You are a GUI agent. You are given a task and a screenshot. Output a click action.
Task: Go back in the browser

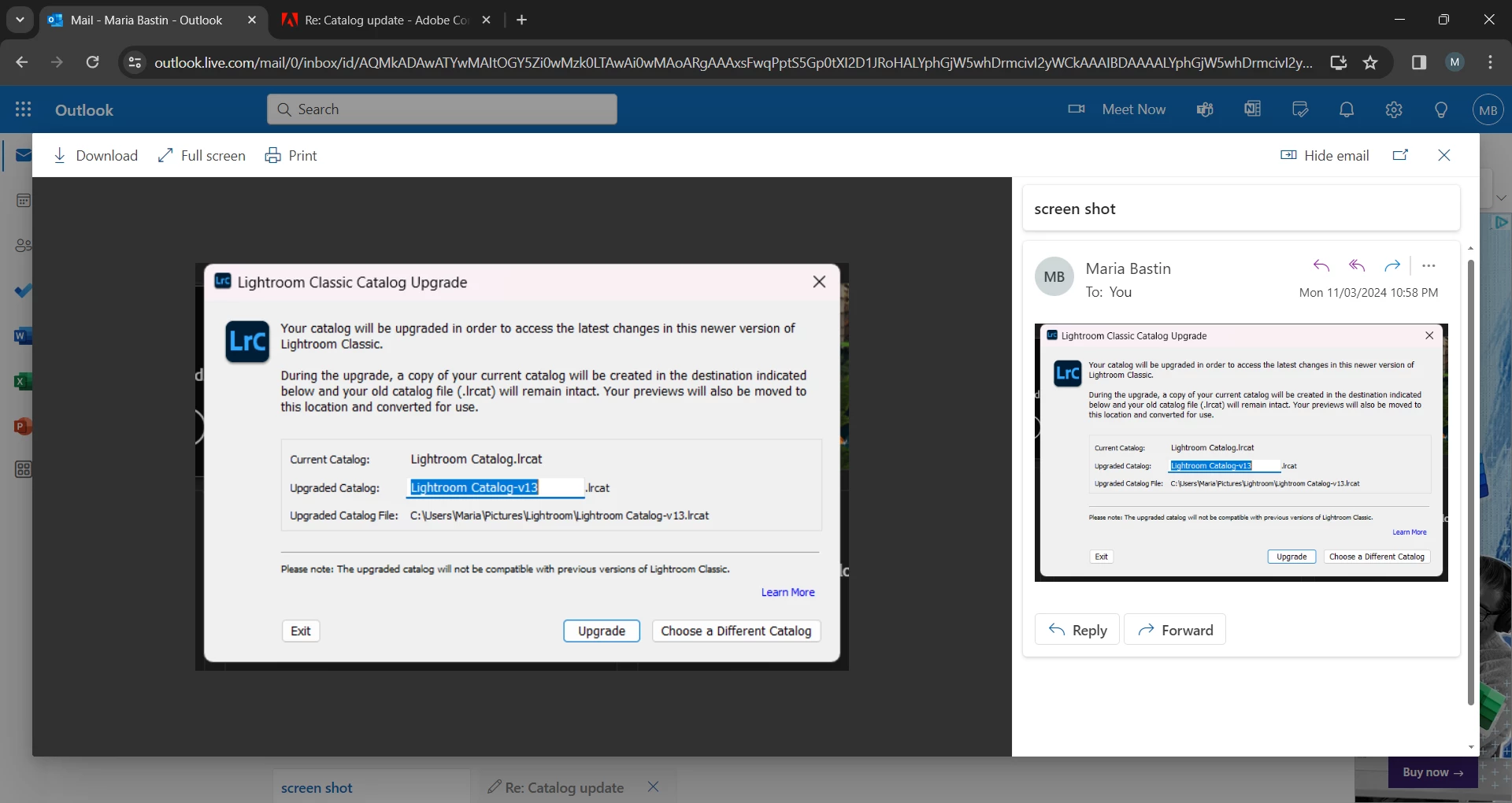pos(21,62)
